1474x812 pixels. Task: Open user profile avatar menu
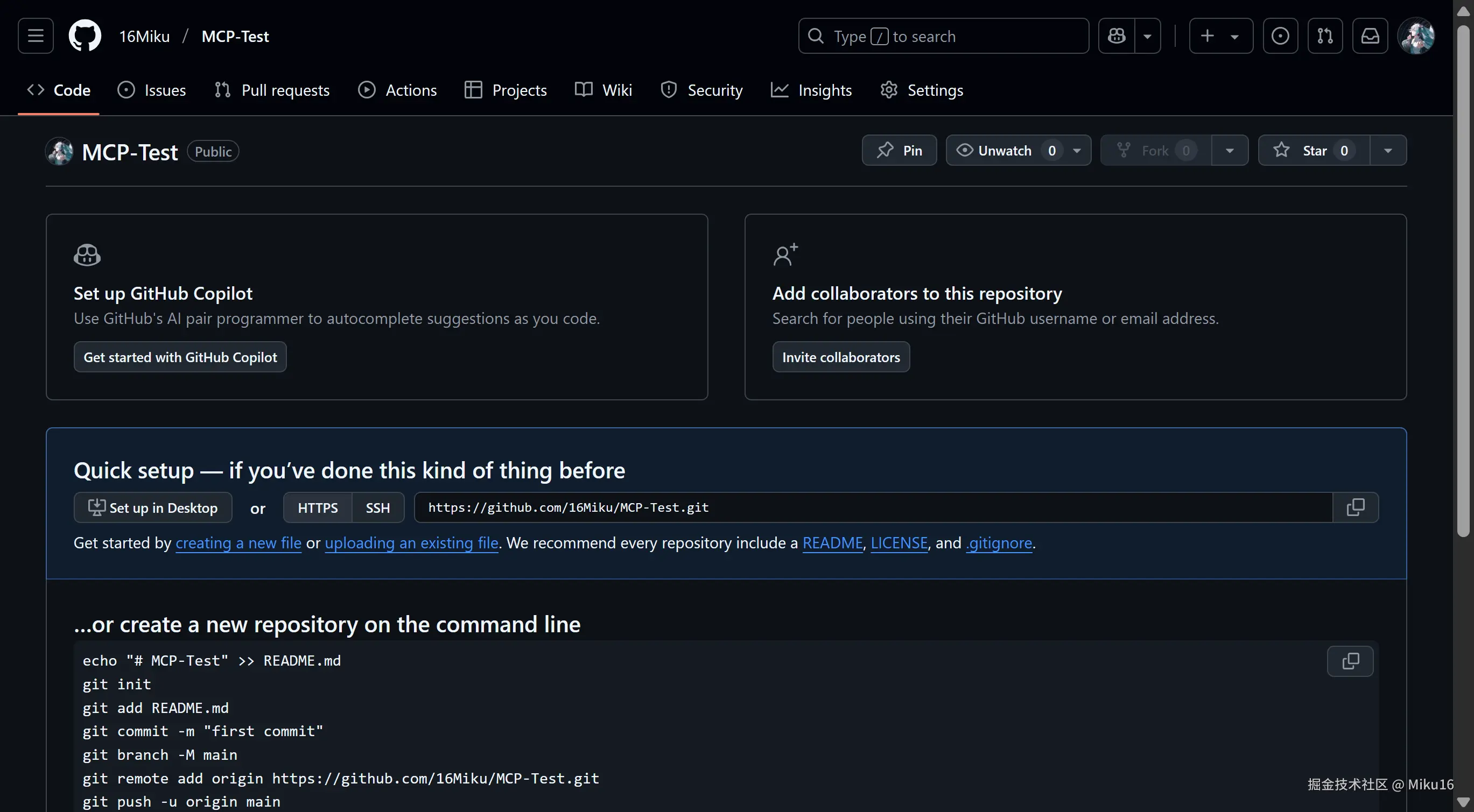(1416, 36)
